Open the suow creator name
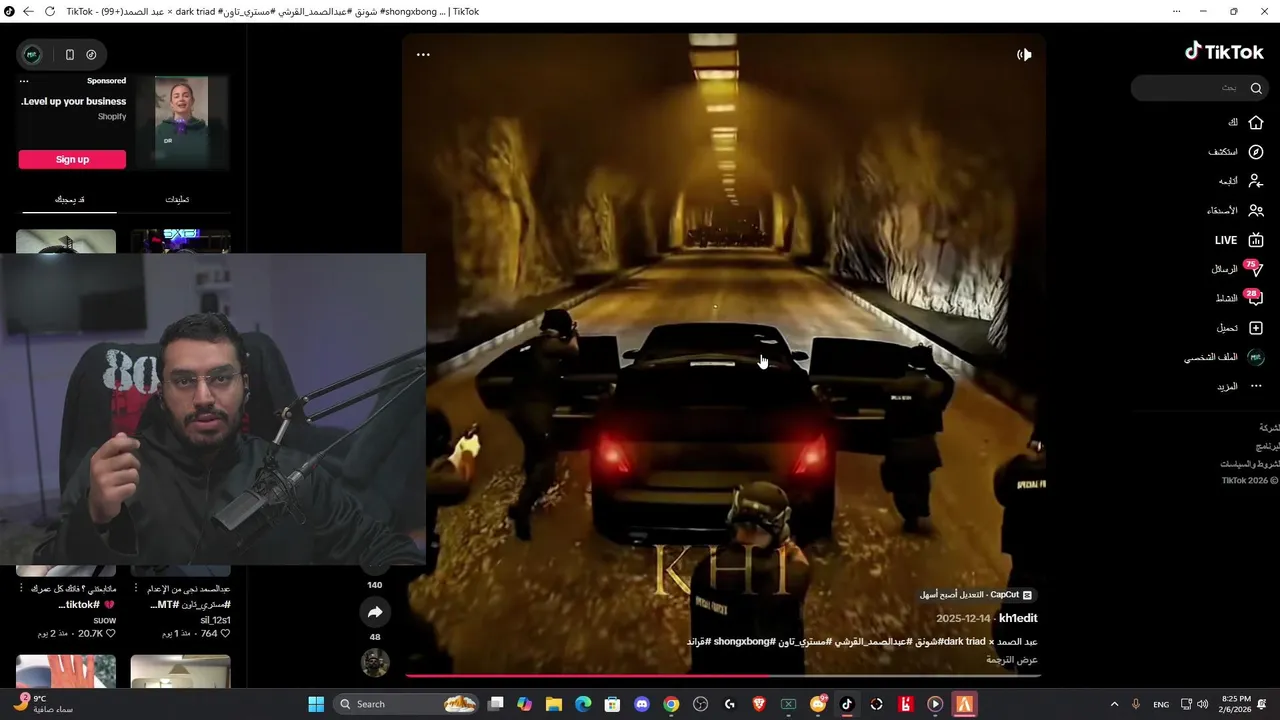 click(x=105, y=620)
